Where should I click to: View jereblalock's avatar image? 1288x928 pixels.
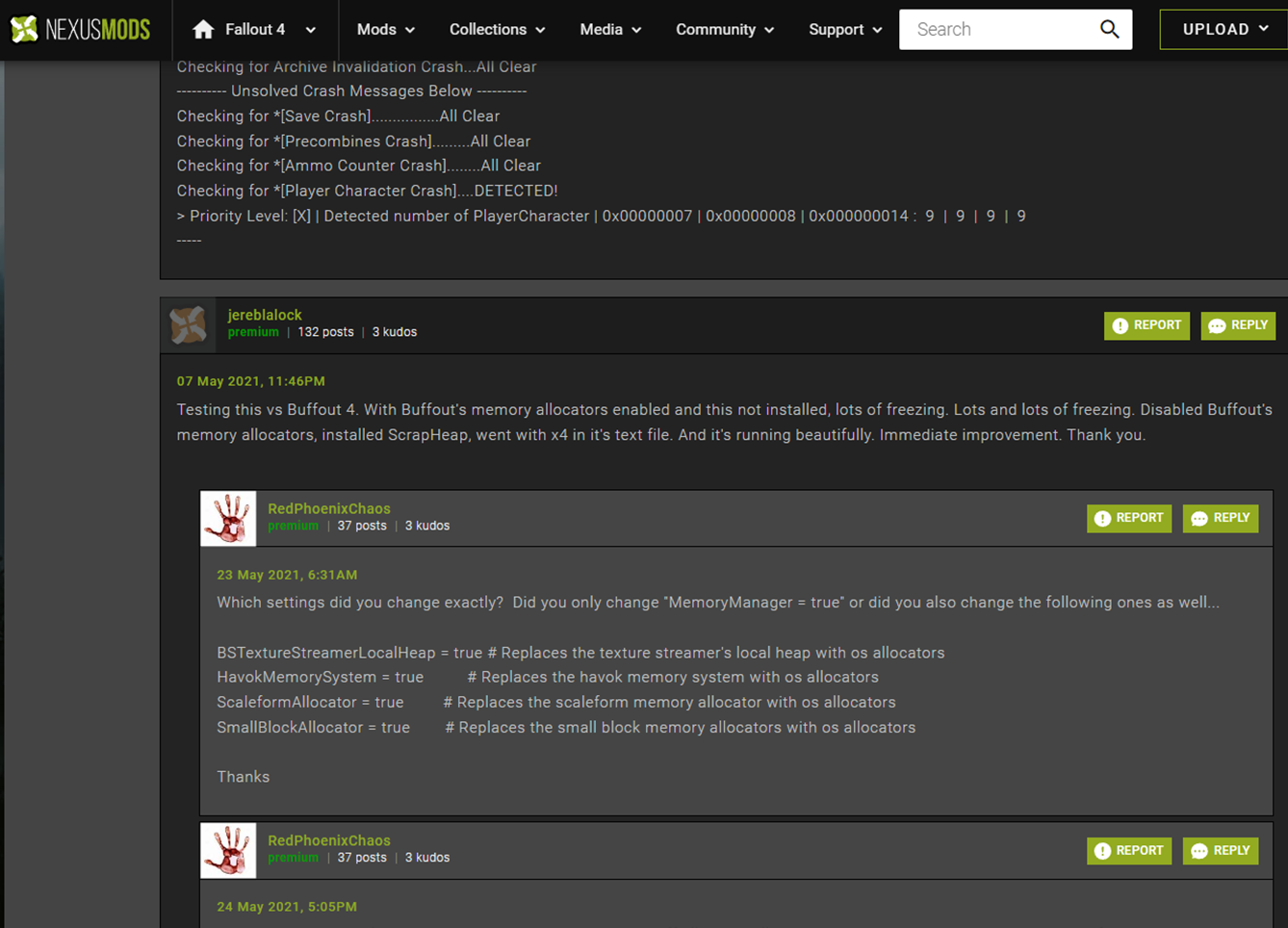click(189, 325)
